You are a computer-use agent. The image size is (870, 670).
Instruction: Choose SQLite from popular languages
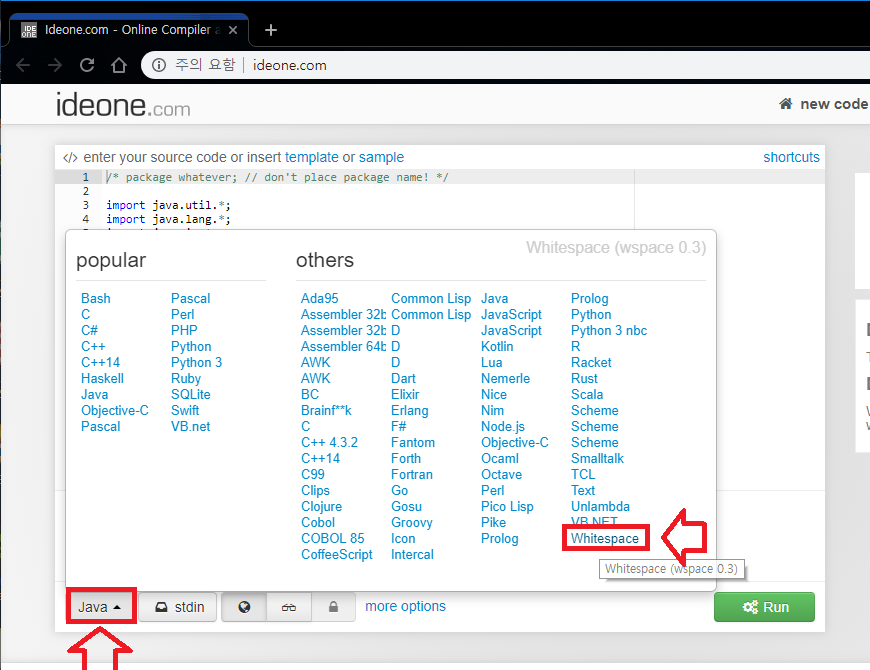click(191, 395)
